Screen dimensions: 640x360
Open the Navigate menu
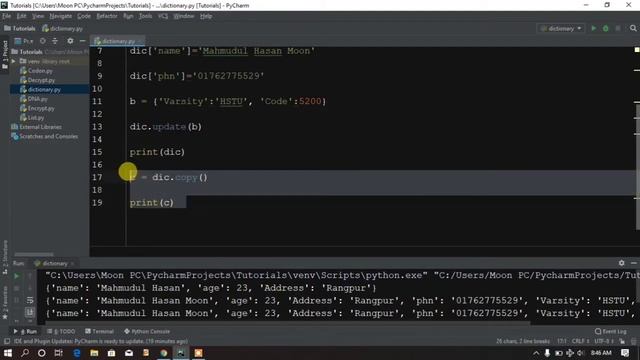point(60,16)
